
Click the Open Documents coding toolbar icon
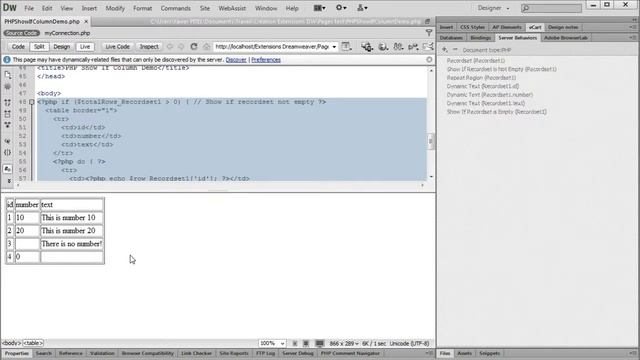(x=7, y=75)
